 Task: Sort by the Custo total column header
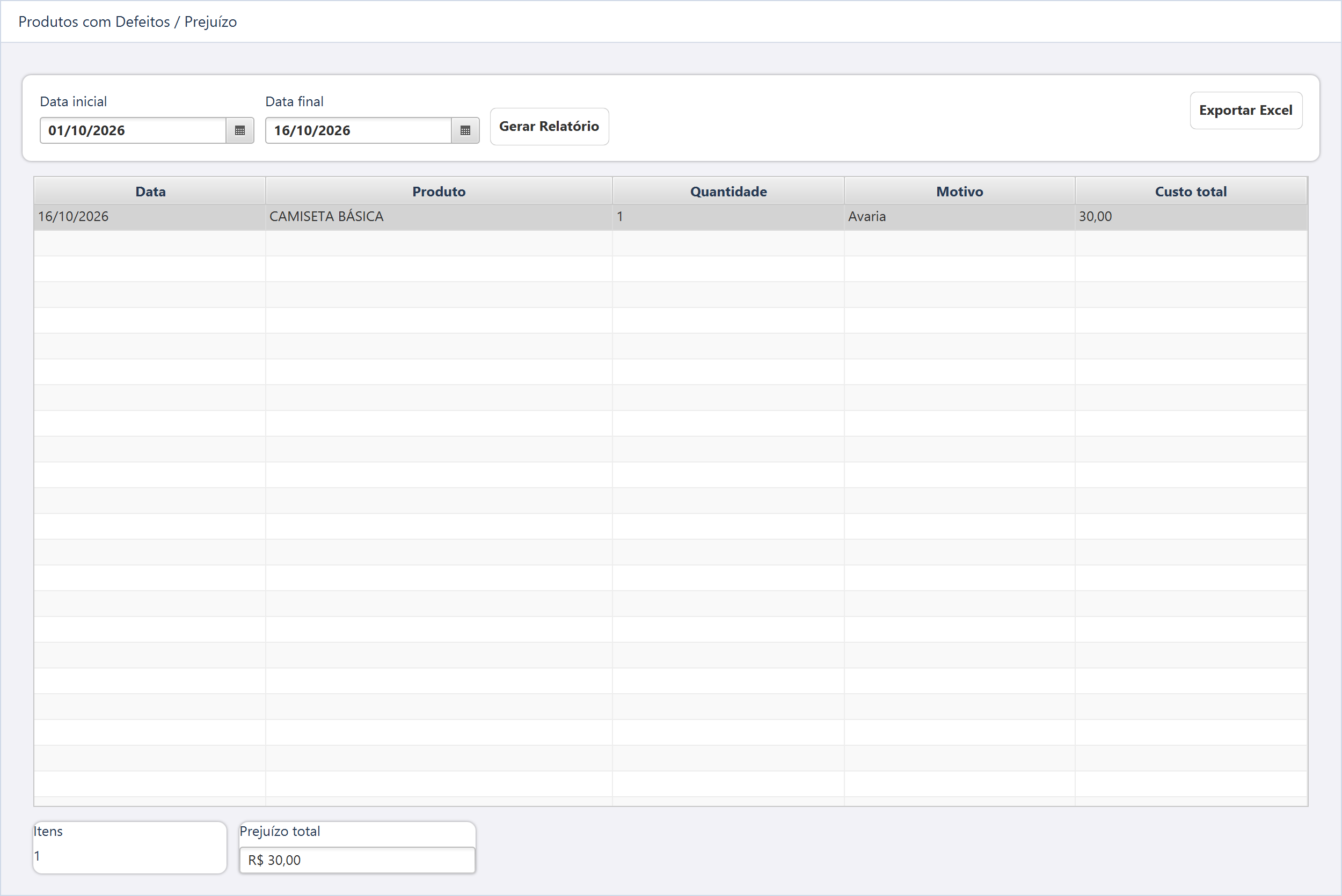1191,191
